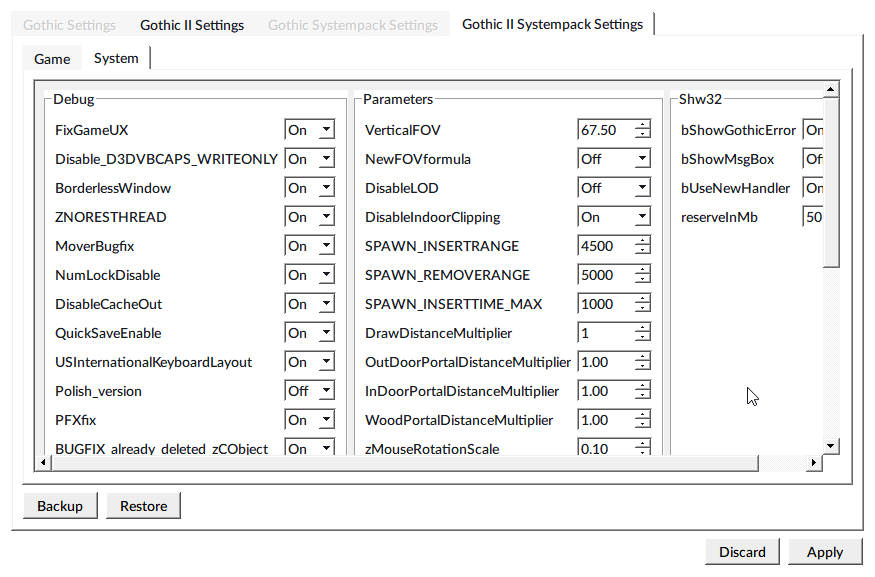Click the SPAWN_REMOVERANGE value field
This screenshot has height=577, width=875.
tap(606, 275)
